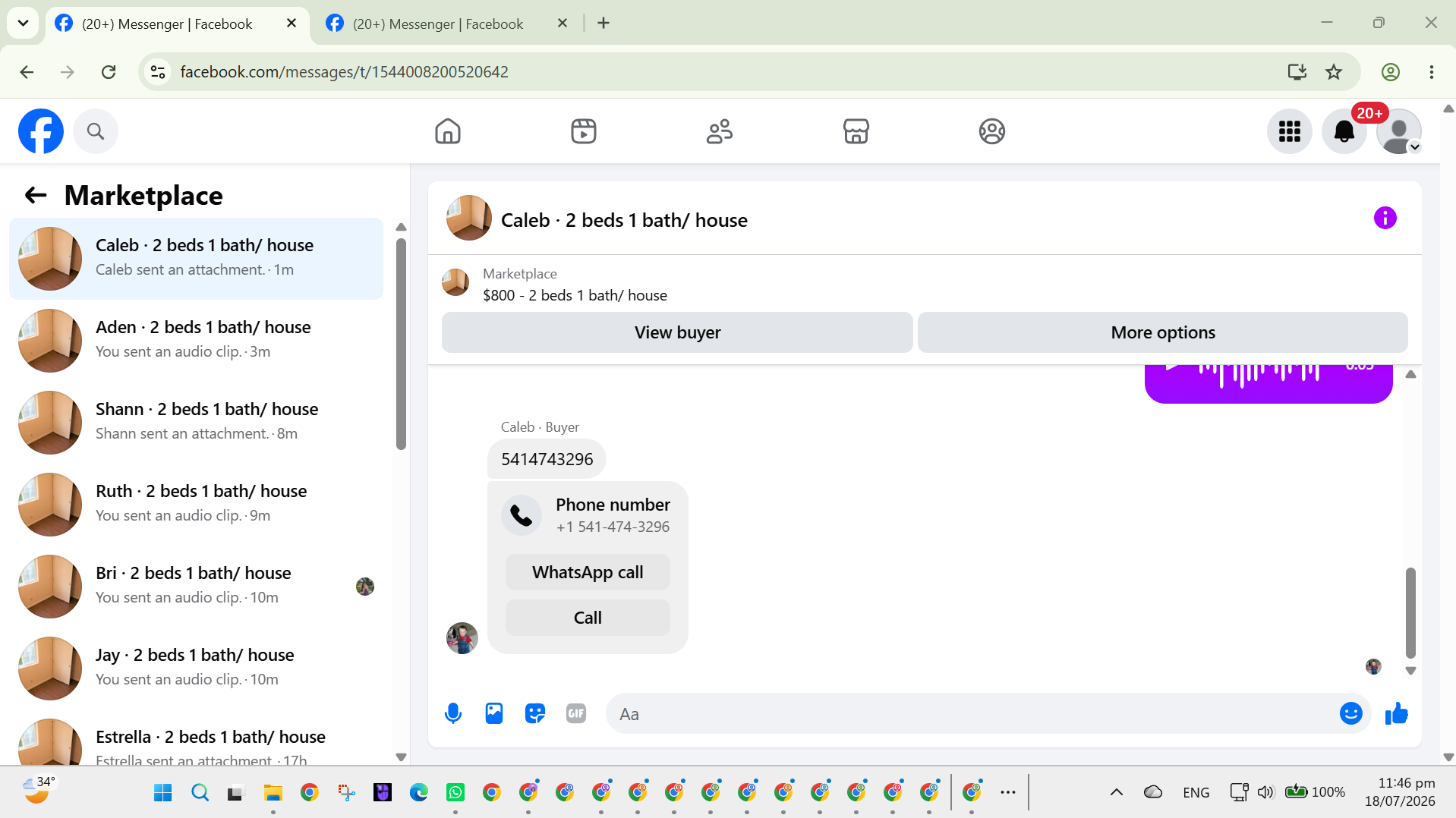Click chat scroll down arrow
Viewport: 1456px width, 818px height.
click(x=1410, y=671)
